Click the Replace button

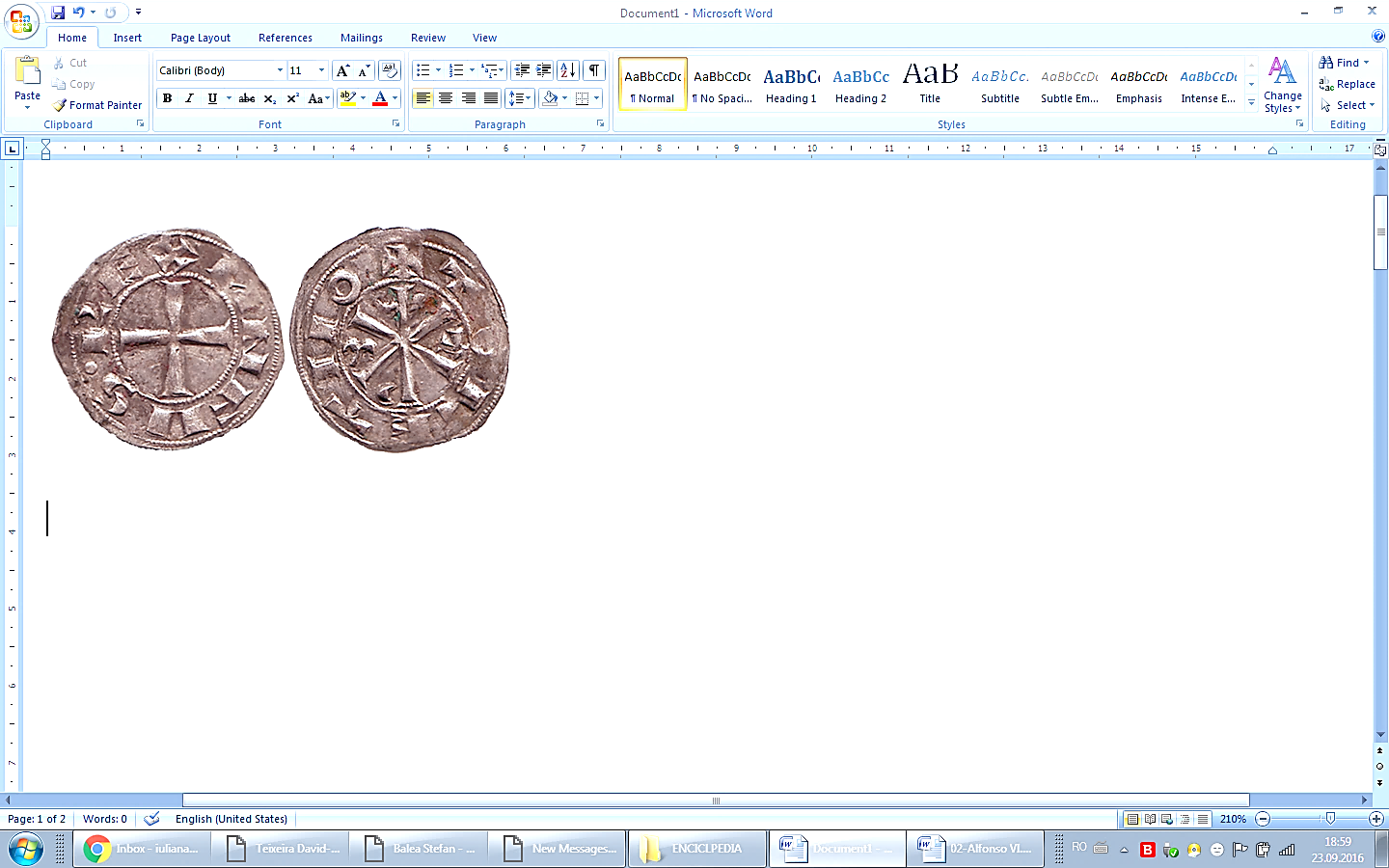coord(1347,84)
